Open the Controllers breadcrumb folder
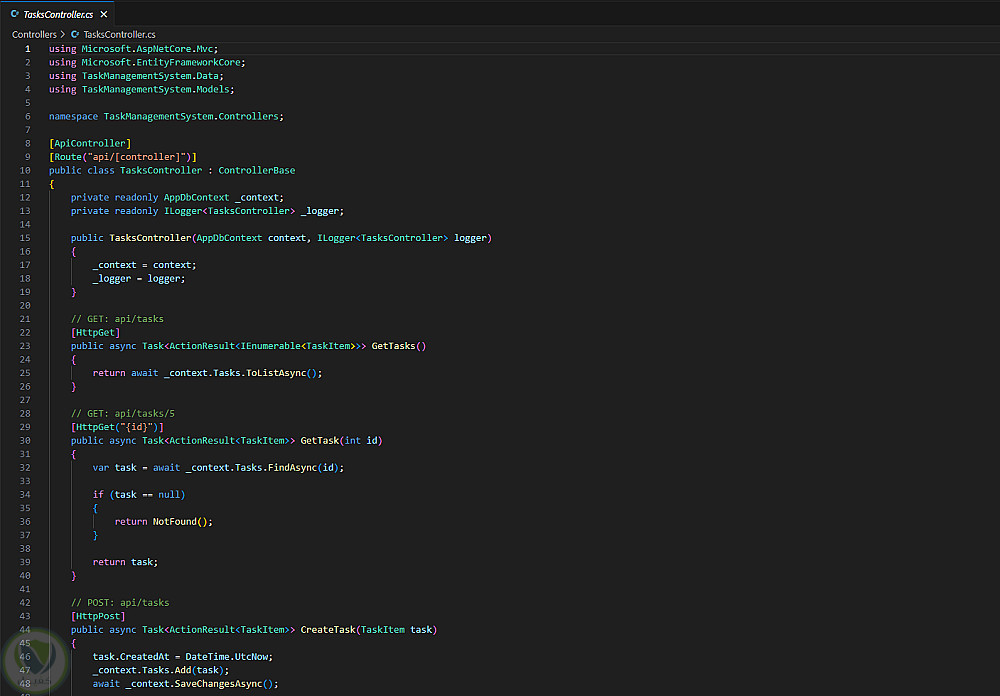The width and height of the screenshot is (1000, 696). click(34, 34)
